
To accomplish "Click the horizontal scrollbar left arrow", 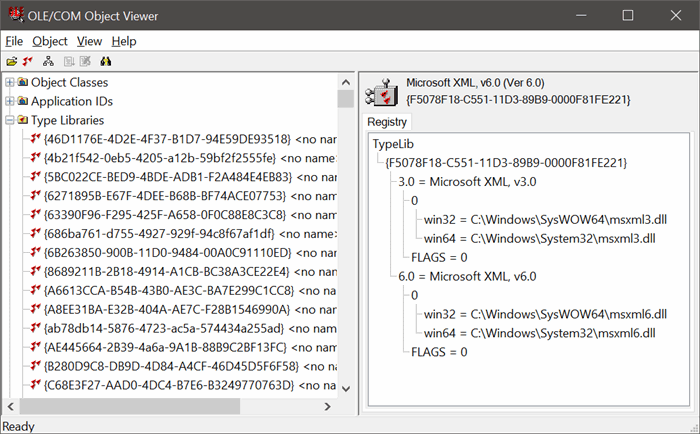I will pyautogui.click(x=11, y=406).
